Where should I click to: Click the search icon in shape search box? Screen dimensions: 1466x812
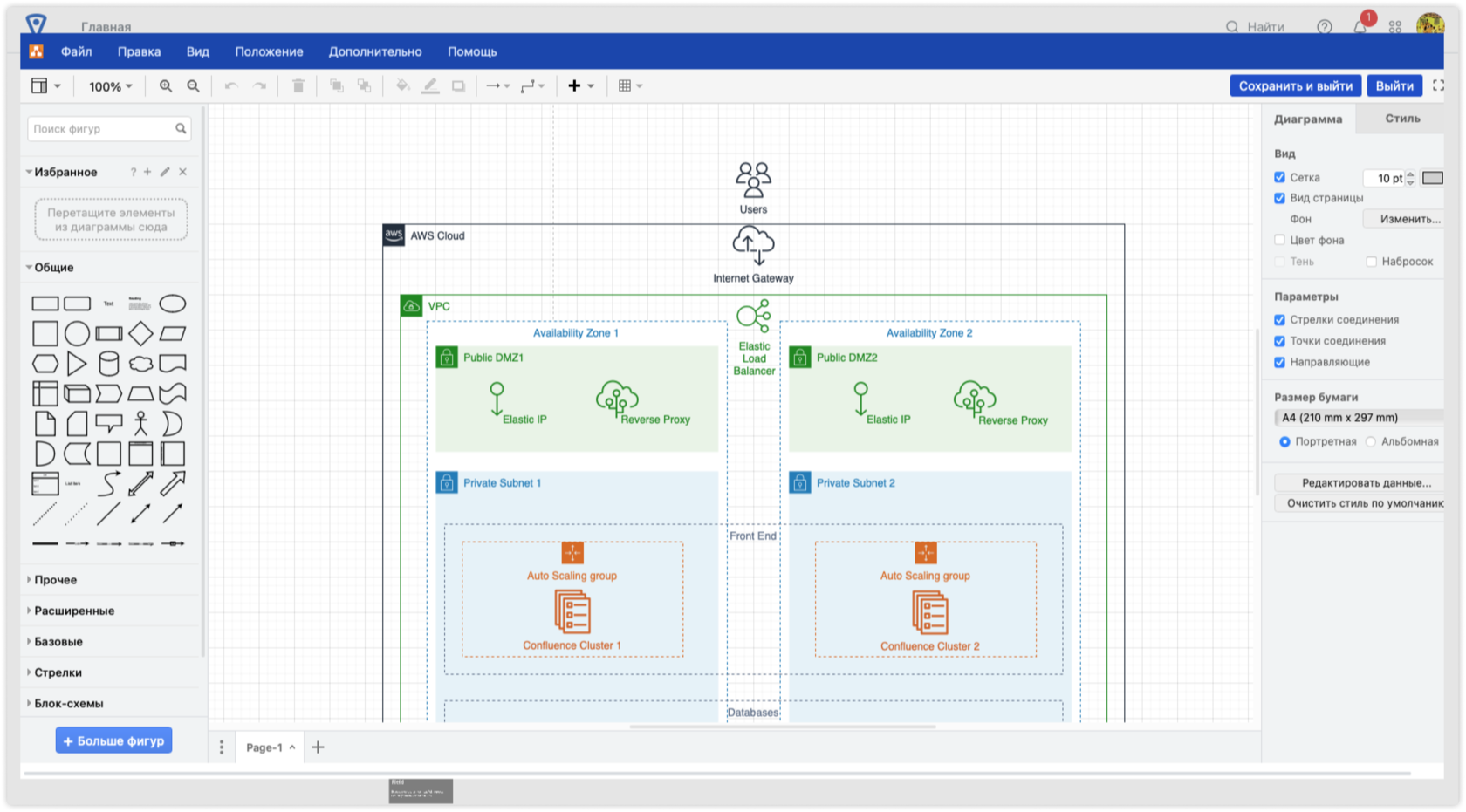[181, 129]
